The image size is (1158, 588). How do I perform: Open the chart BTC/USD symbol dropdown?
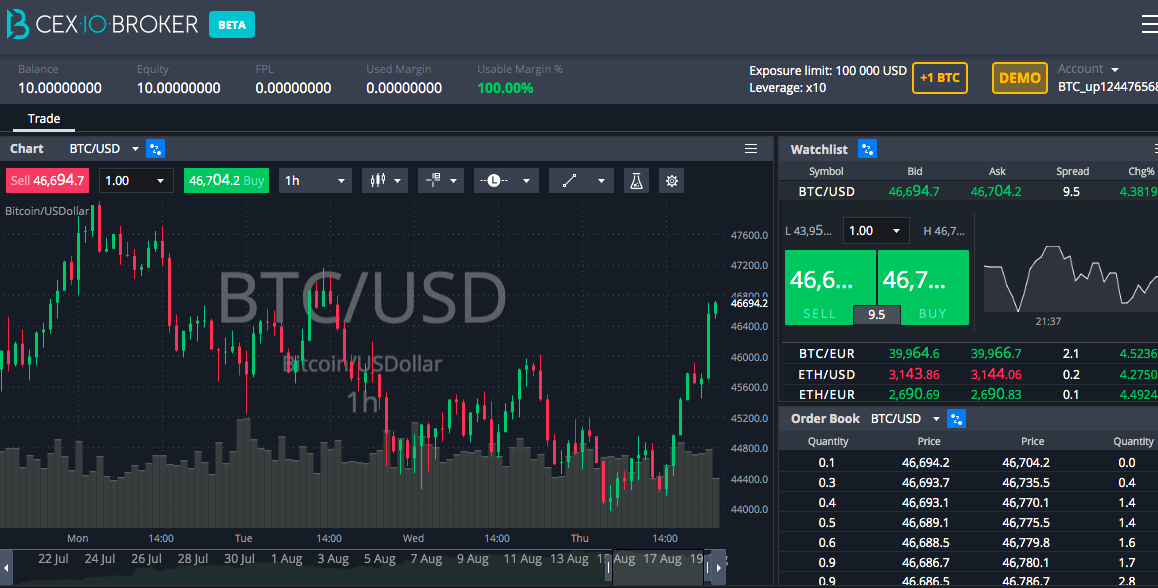104,148
